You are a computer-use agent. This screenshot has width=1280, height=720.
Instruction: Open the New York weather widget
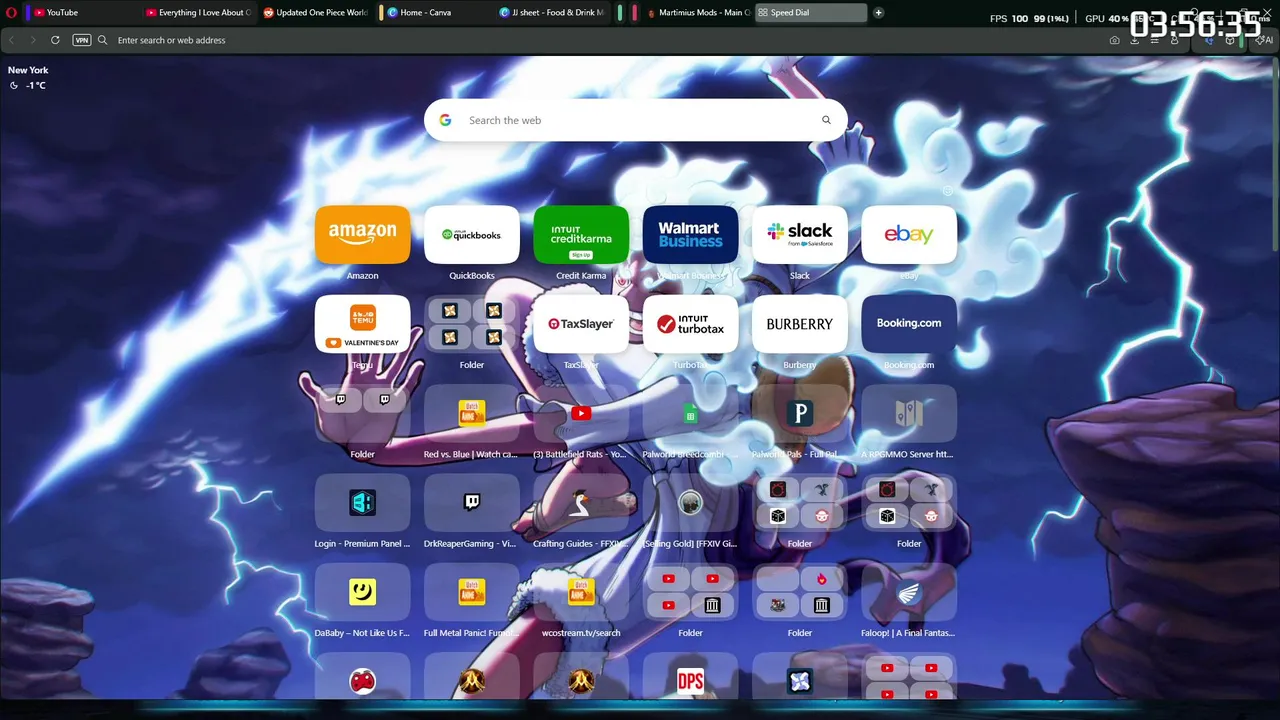[28, 77]
